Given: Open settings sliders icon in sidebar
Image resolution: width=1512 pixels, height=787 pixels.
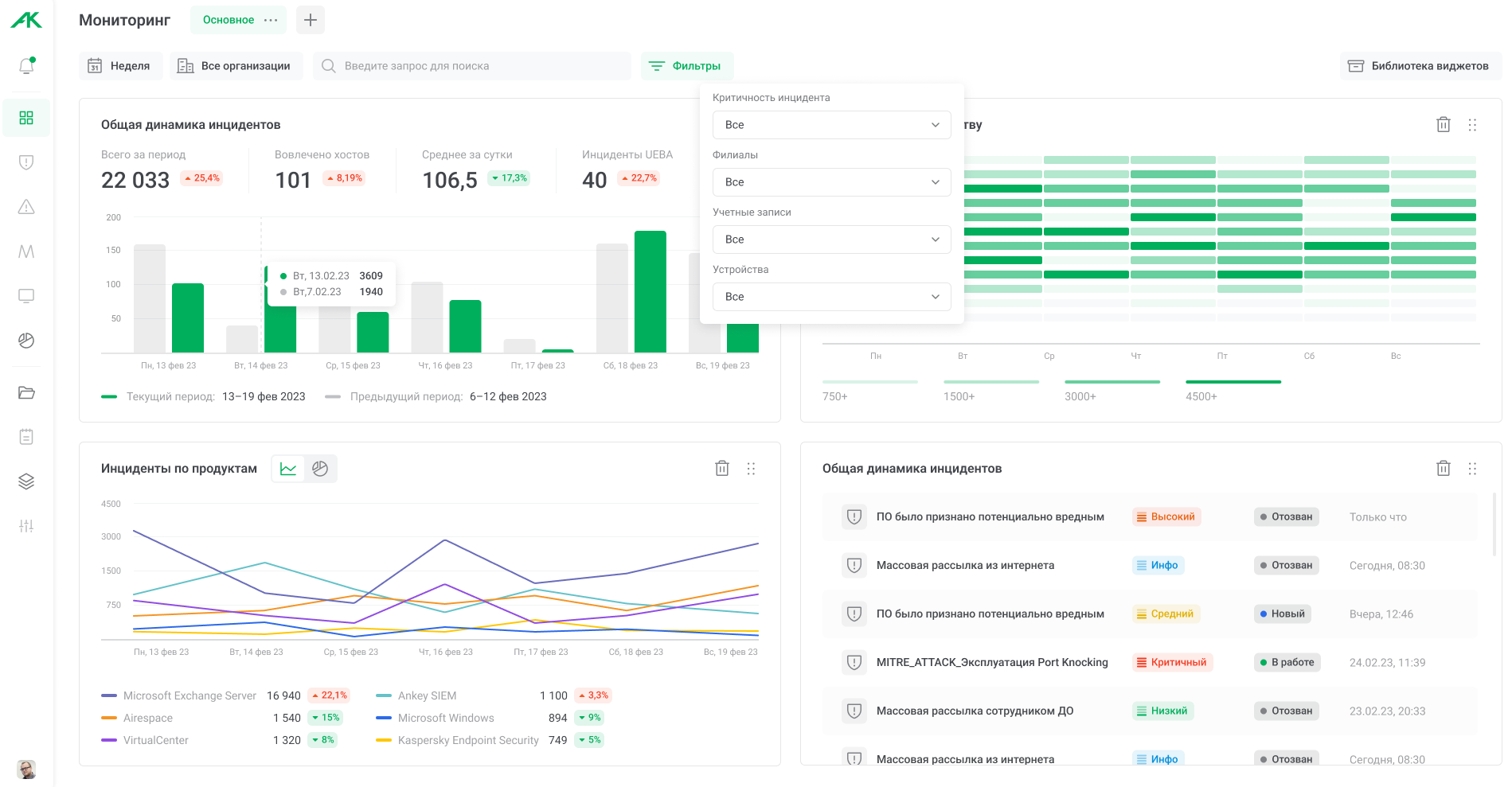Looking at the screenshot, I should (x=26, y=526).
